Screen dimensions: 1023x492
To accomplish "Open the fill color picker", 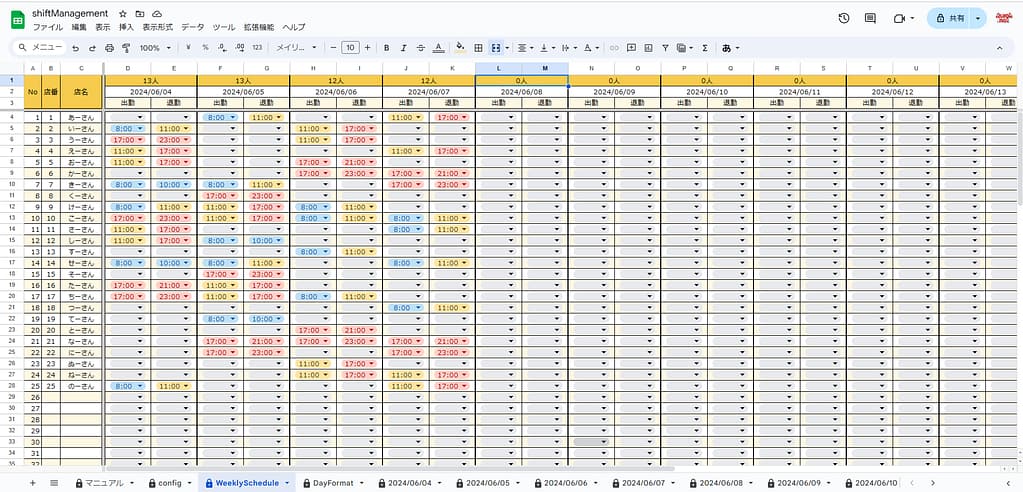I will pos(460,47).
